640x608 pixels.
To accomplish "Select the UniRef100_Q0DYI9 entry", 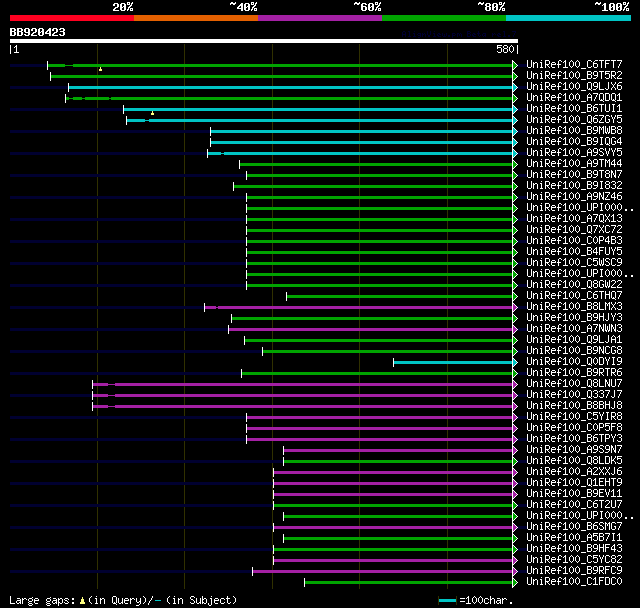I will point(574,362).
